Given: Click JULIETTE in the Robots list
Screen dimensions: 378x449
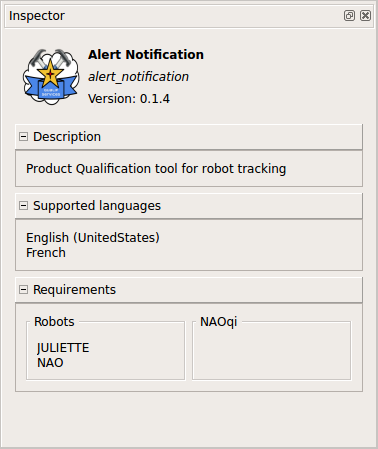Looking at the screenshot, I should 63,348.
